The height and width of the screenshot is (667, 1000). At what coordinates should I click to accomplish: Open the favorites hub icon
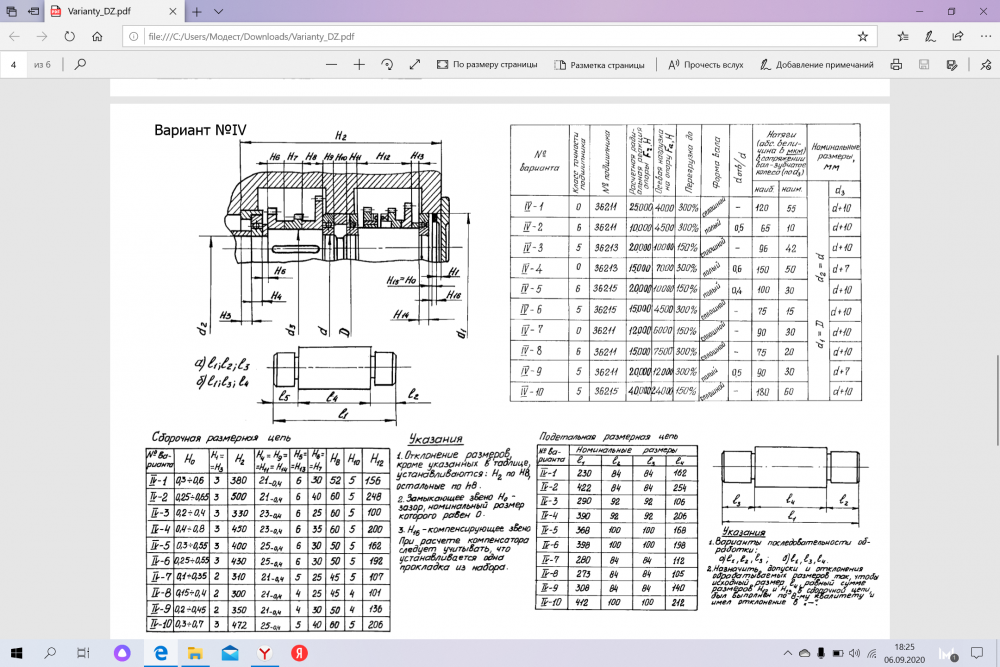903,36
